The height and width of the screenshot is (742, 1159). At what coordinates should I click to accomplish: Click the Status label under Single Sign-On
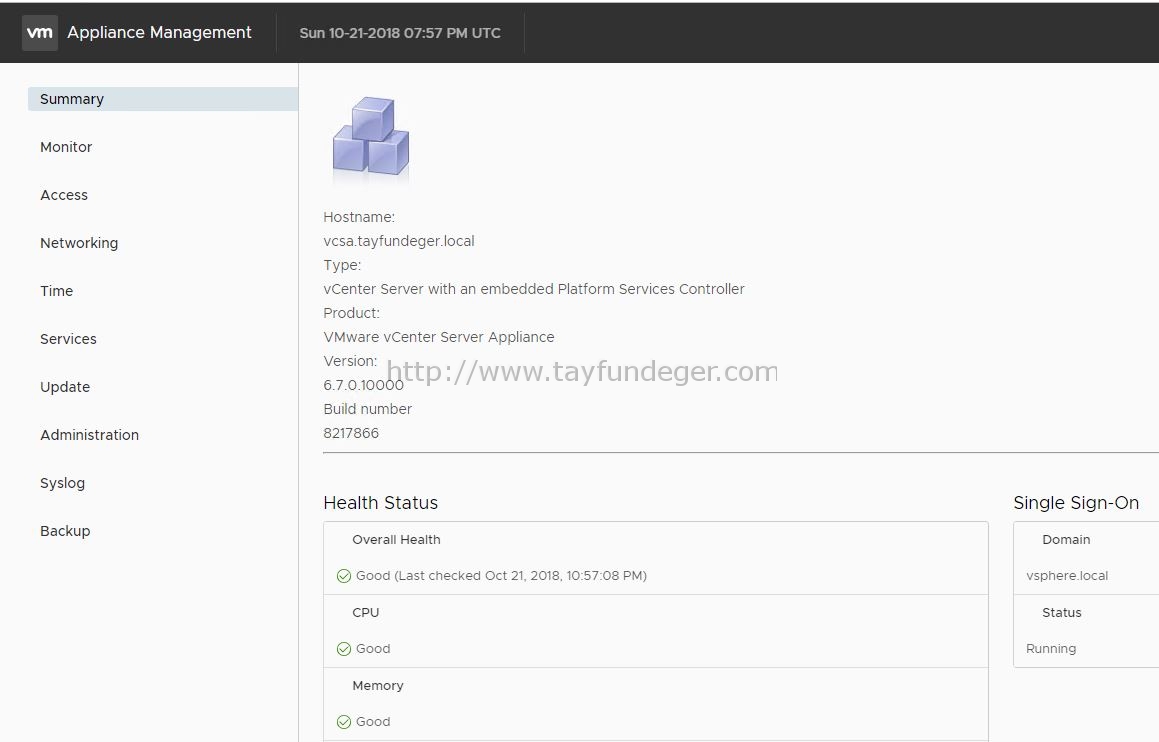(1061, 613)
